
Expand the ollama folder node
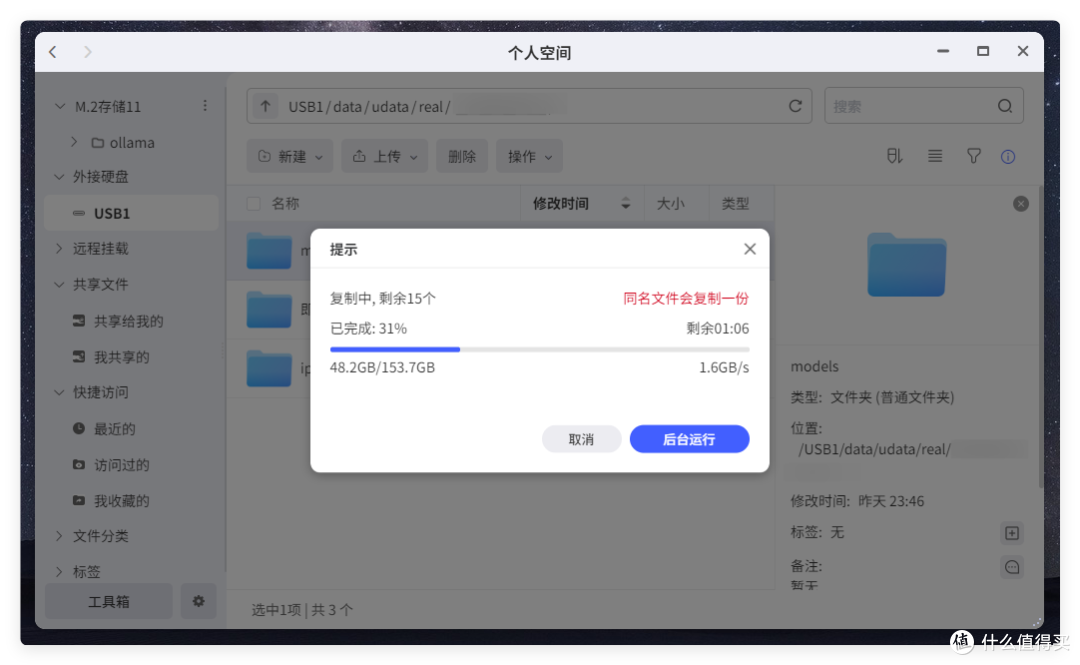(74, 142)
